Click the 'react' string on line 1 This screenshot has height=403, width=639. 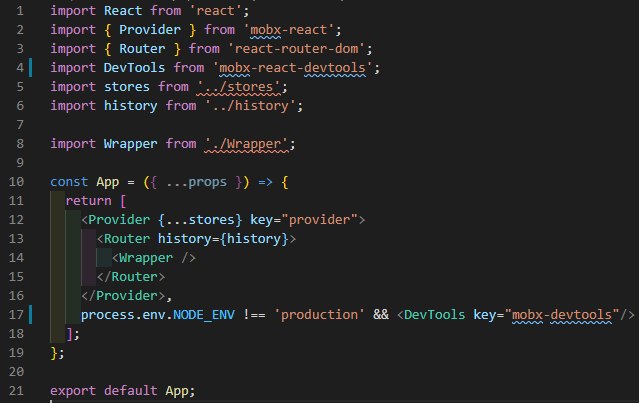215,11
